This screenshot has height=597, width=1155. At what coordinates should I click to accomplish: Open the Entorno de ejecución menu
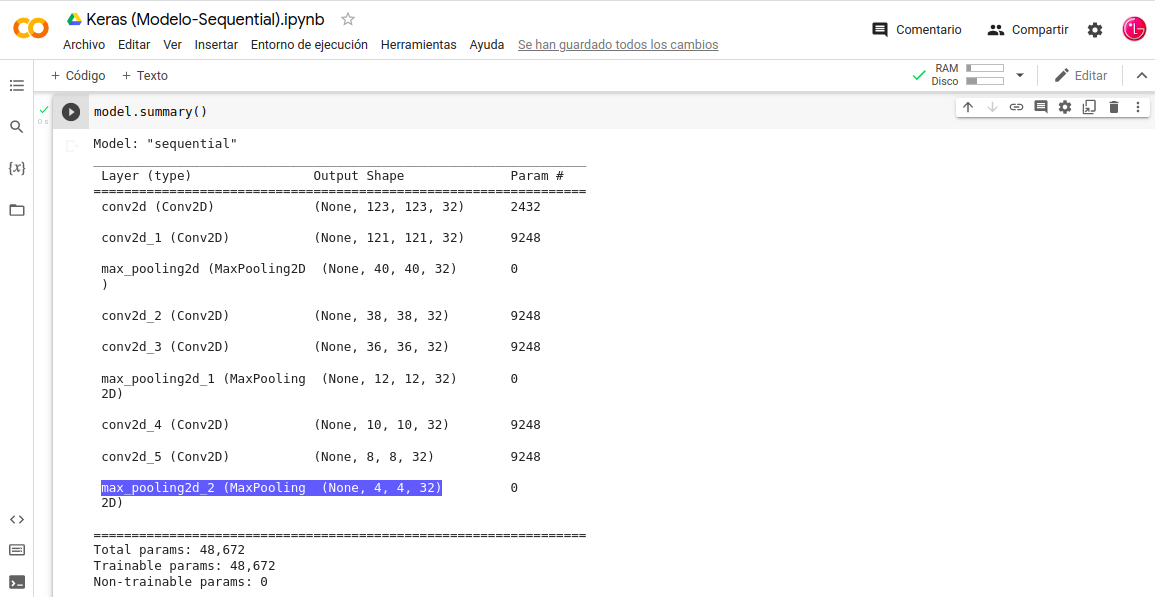click(309, 45)
